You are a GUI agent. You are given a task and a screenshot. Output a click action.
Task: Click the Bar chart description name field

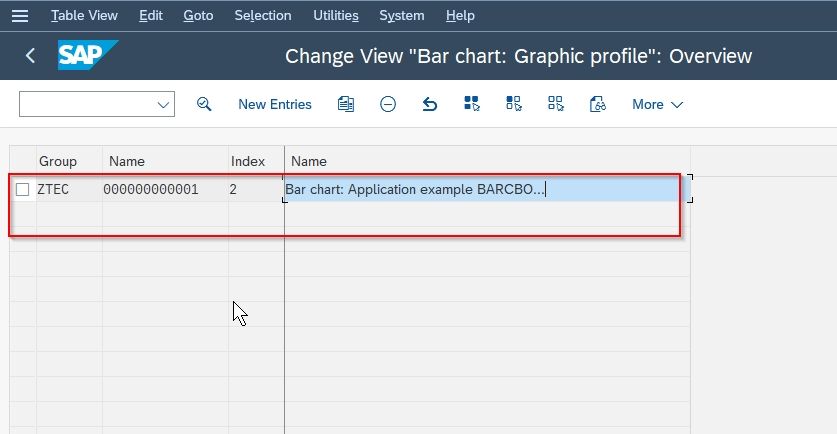point(487,190)
